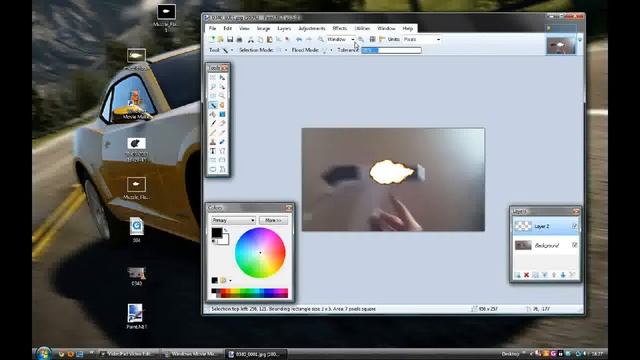
Task: Choose a color from the palette strip
Action: pyautogui.click(x=249, y=293)
